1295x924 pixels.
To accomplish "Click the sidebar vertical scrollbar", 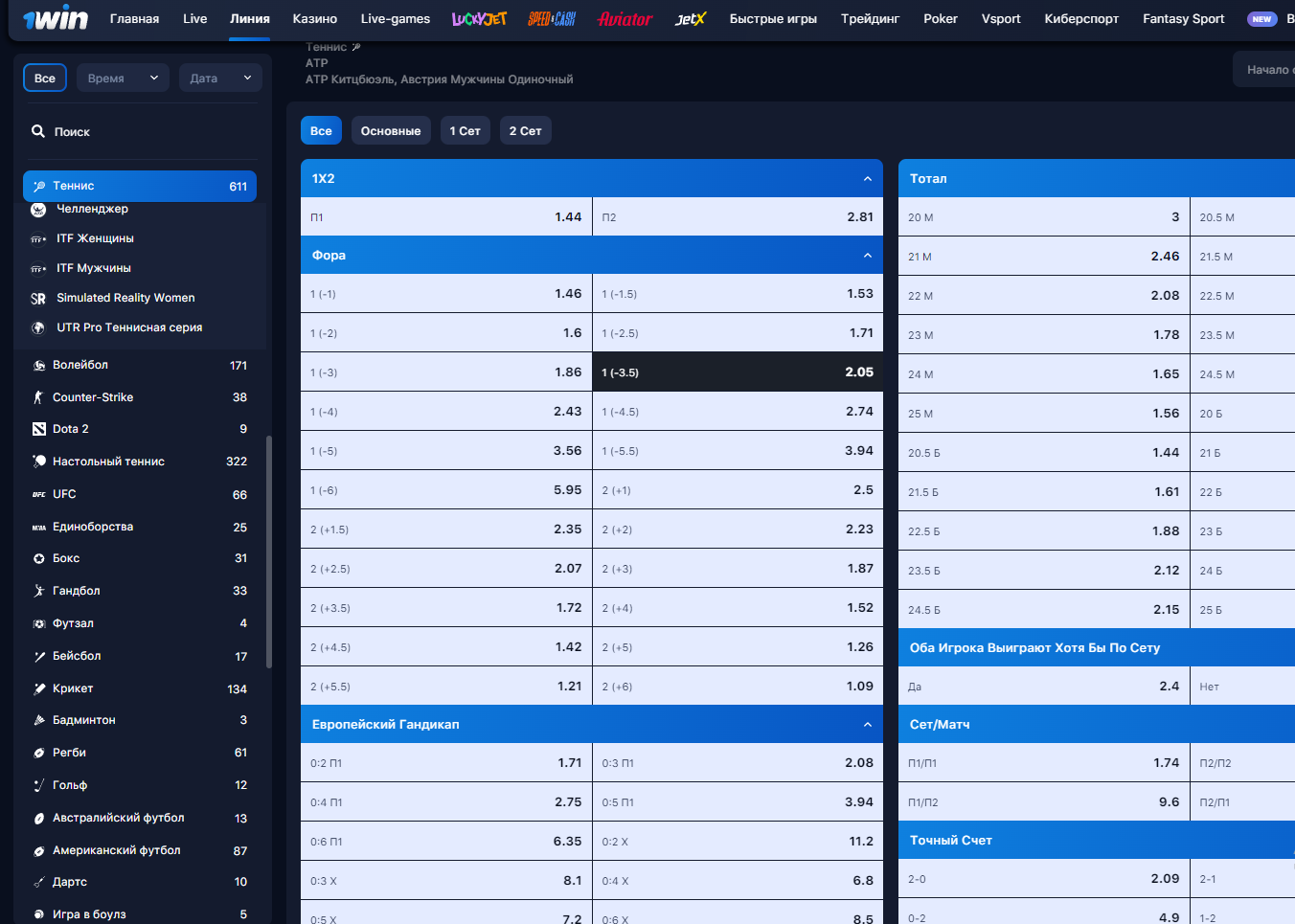I will [x=269, y=552].
